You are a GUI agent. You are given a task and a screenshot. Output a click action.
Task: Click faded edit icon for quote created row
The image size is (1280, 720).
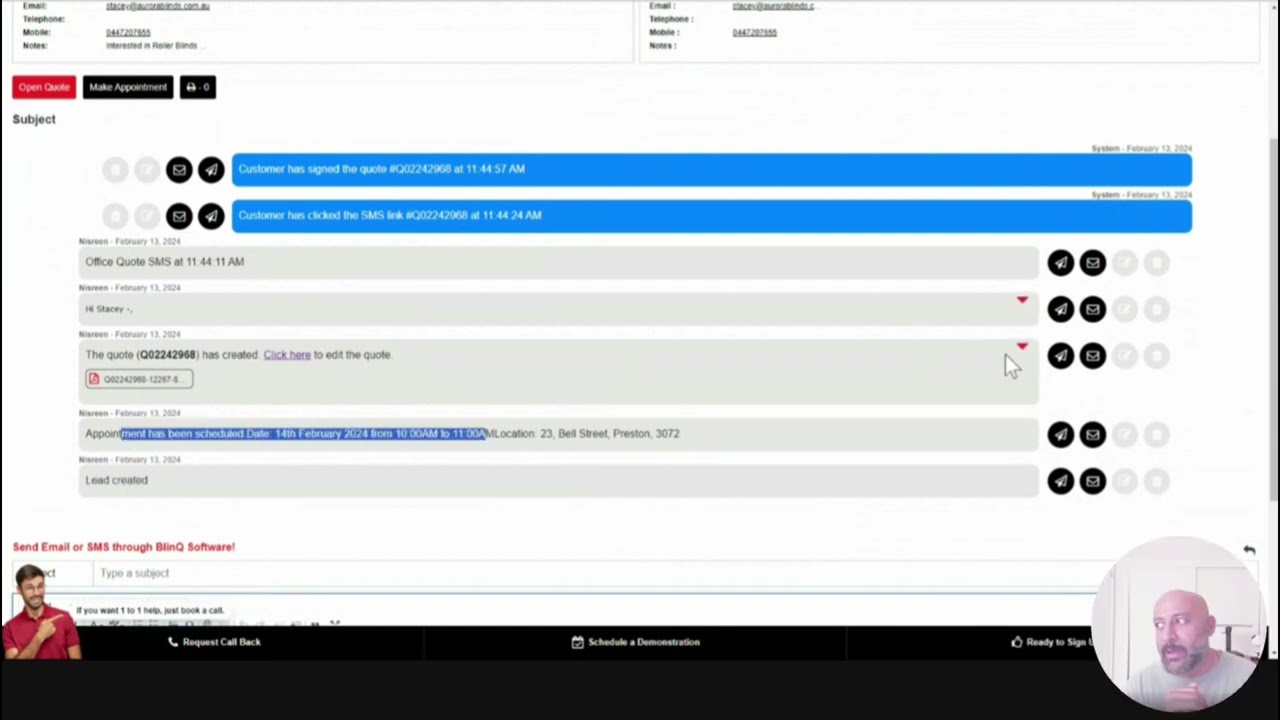tap(1125, 356)
